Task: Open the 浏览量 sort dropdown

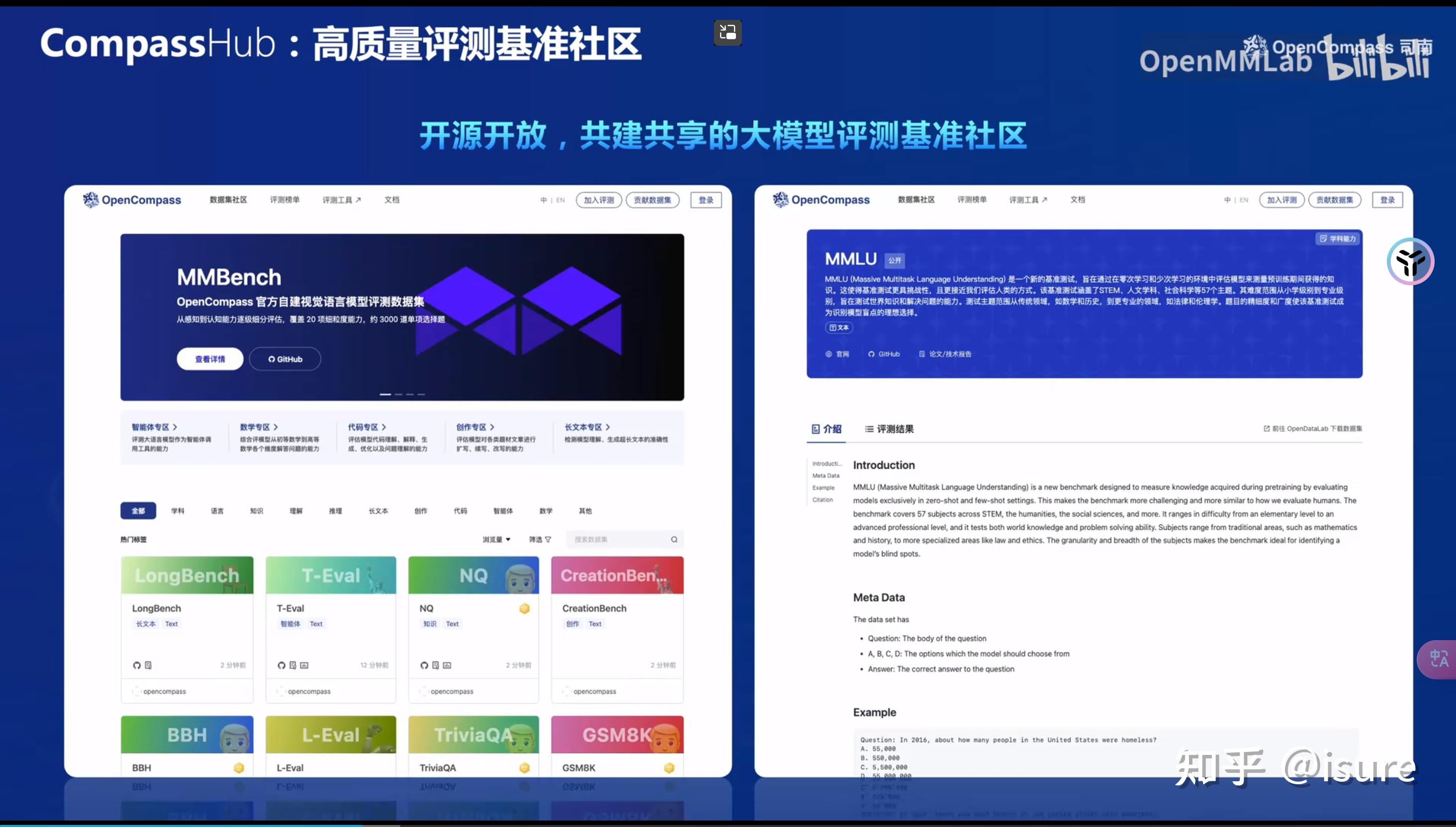Action: (x=496, y=539)
